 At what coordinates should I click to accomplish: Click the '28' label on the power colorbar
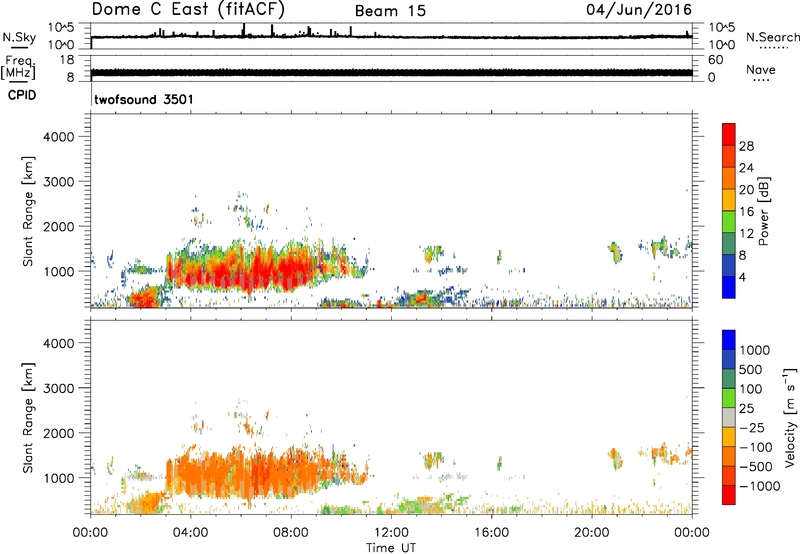pos(746,146)
